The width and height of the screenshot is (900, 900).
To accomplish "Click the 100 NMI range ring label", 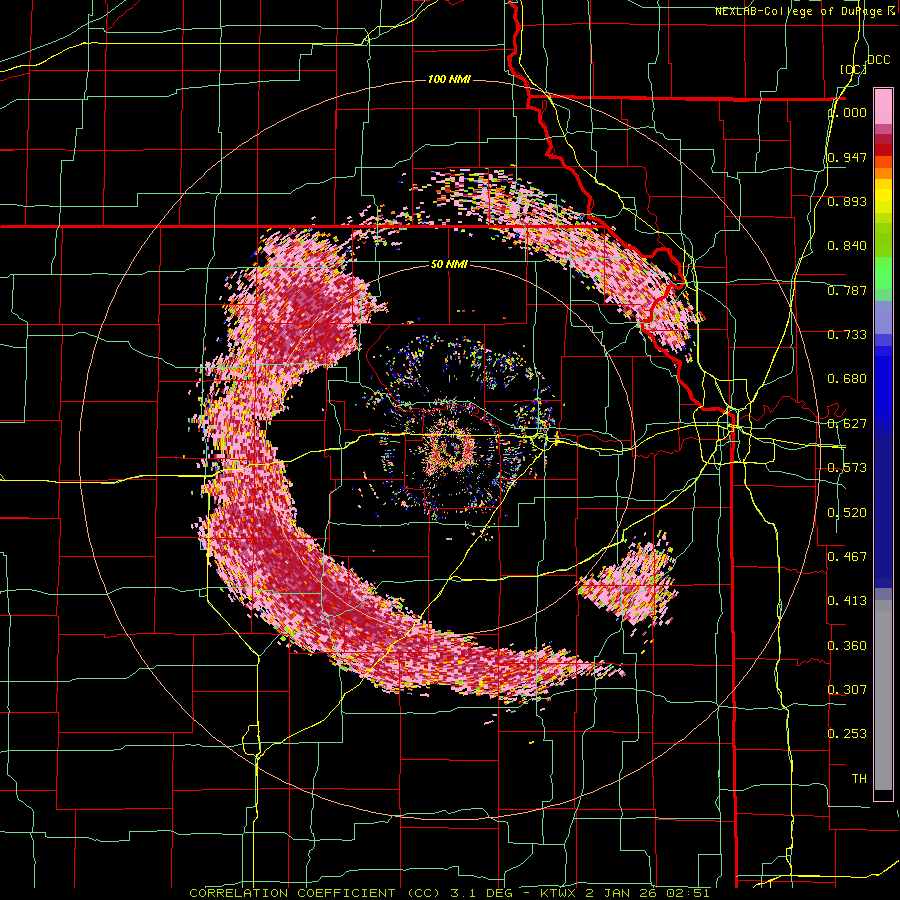I will click(449, 79).
